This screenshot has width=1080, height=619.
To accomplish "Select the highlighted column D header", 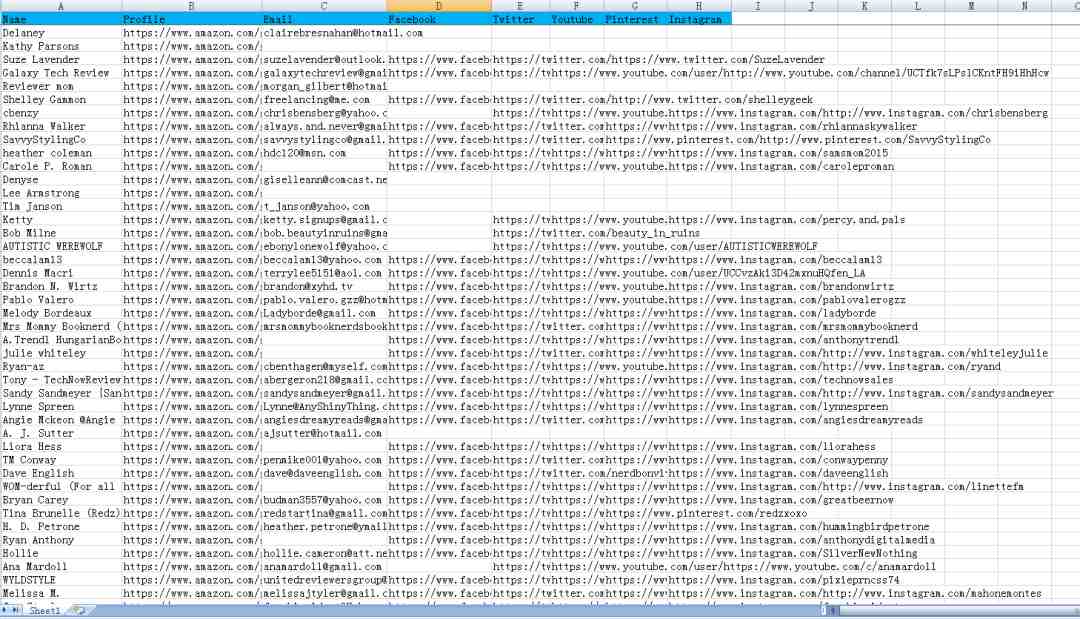I will coord(439,6).
